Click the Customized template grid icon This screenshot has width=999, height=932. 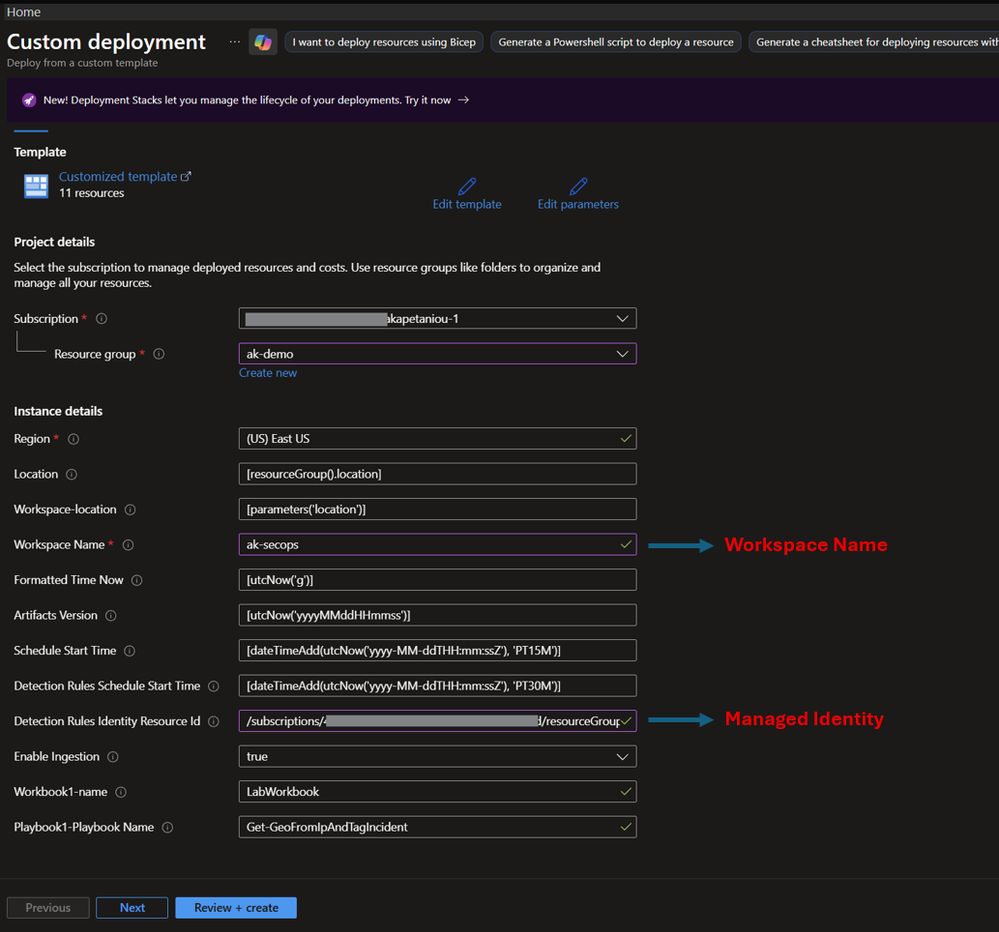(x=36, y=186)
